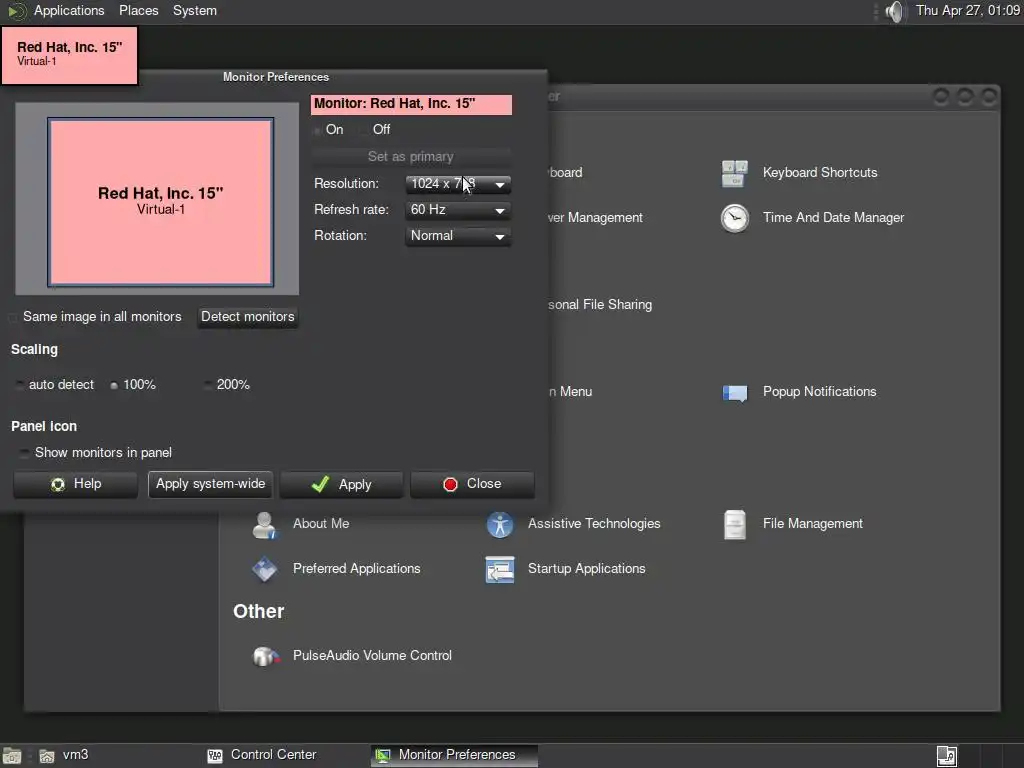Image resolution: width=1024 pixels, height=768 pixels.
Task: Open Assistive Technologies icon
Action: [x=500, y=524]
